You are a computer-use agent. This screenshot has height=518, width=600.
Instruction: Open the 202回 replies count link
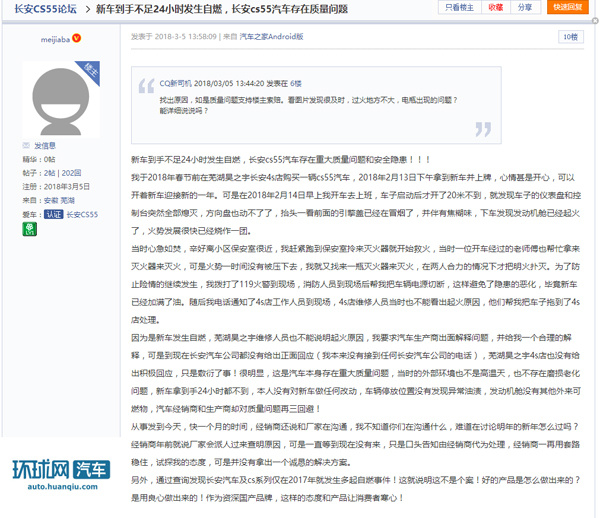point(72,173)
